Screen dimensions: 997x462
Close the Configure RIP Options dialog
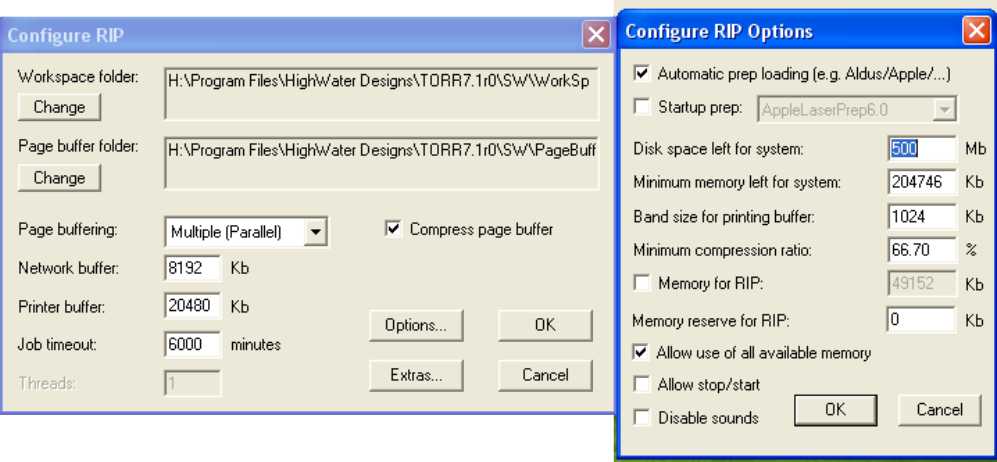976,31
